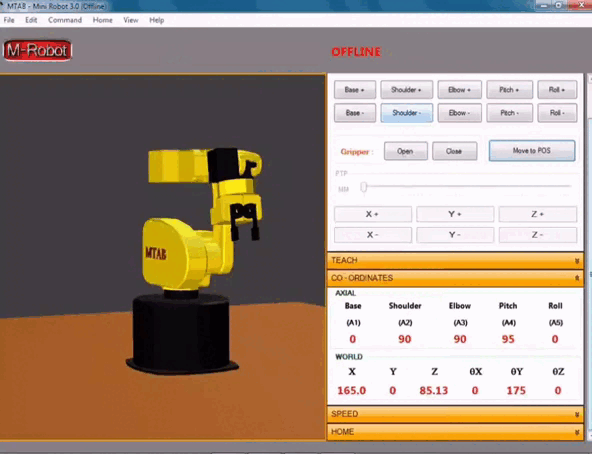Close the gripper
Image resolution: width=592 pixels, height=454 pixels.
pyautogui.click(x=454, y=151)
